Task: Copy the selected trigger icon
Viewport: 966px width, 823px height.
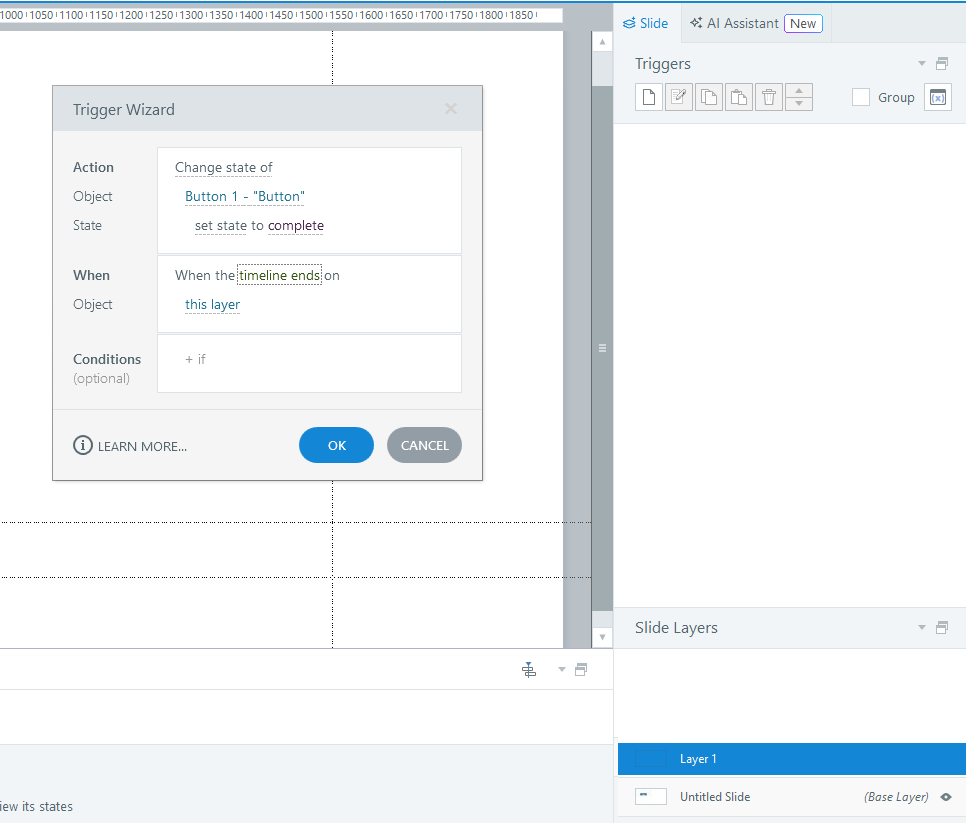Action: [x=708, y=97]
